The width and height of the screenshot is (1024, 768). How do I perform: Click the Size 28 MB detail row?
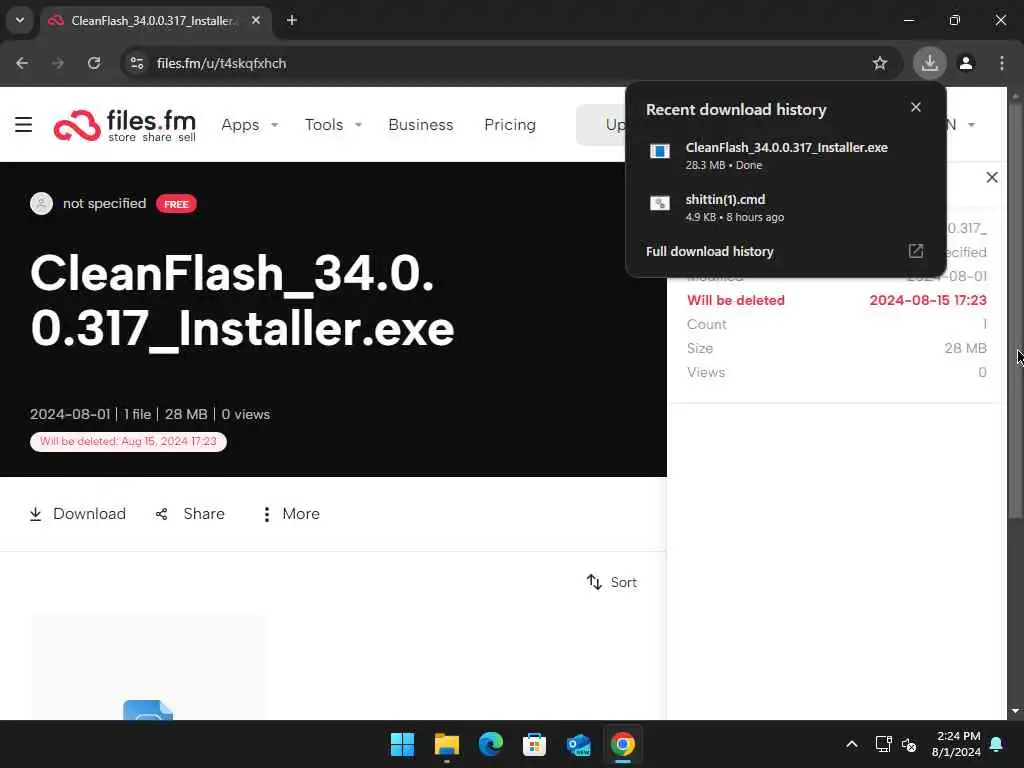(837, 348)
